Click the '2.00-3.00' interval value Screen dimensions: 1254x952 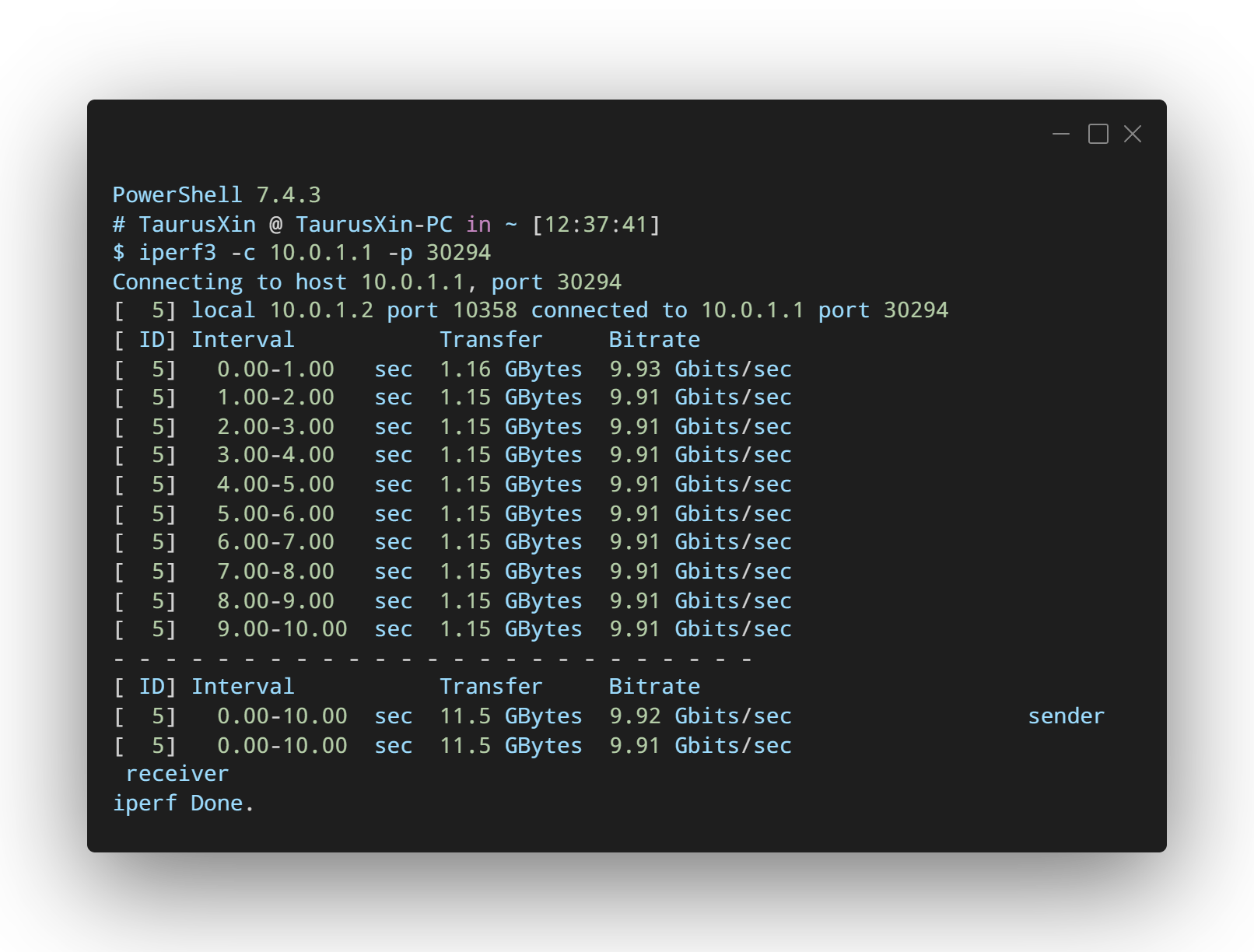click(x=275, y=426)
